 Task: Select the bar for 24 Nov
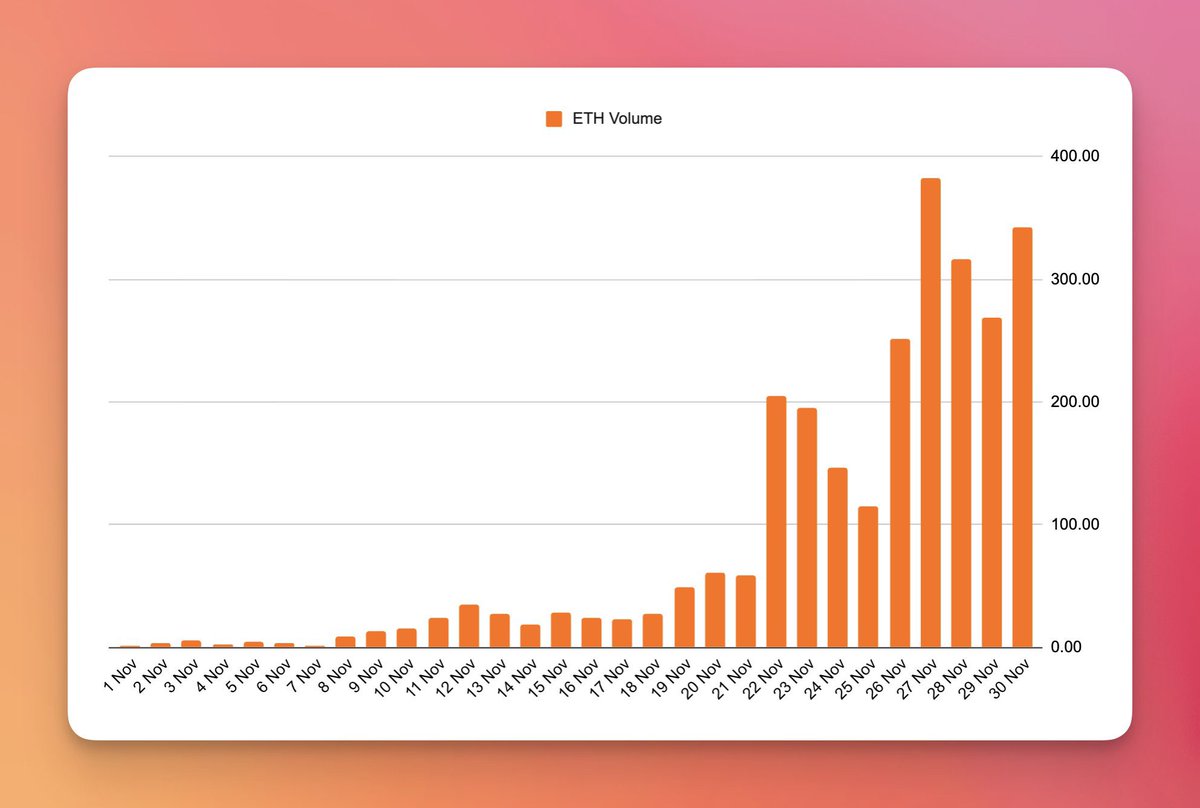click(838, 557)
